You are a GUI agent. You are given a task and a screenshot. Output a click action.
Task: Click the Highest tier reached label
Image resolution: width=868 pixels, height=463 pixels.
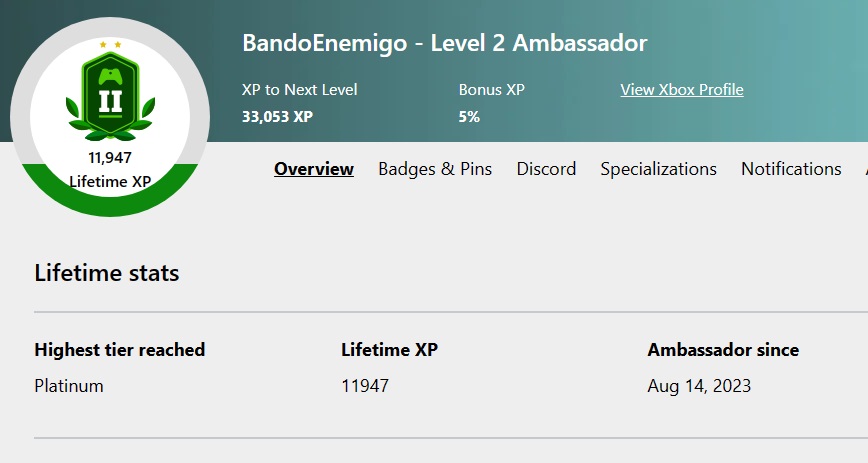point(120,349)
